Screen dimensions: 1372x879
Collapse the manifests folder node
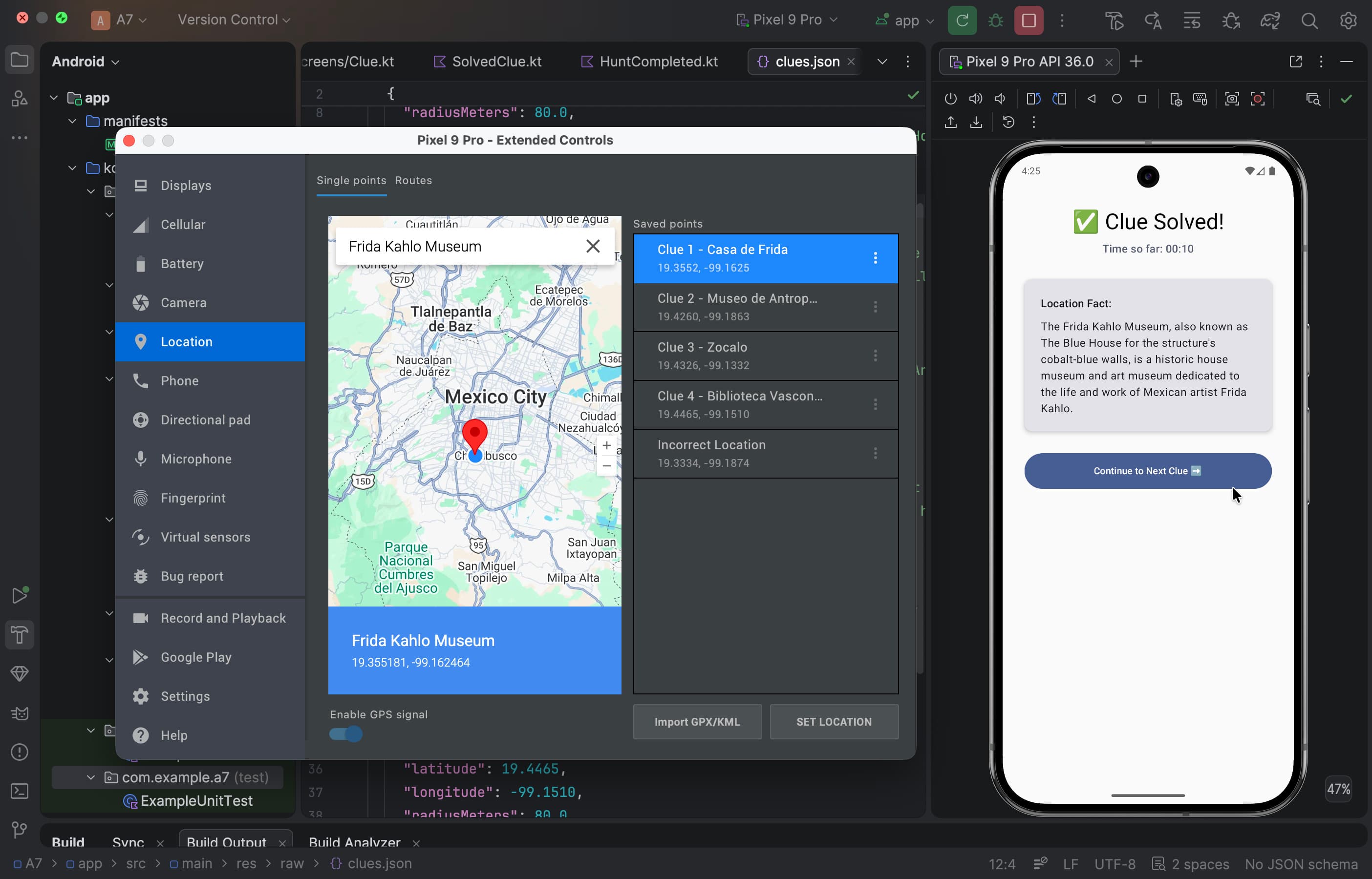pos(72,121)
